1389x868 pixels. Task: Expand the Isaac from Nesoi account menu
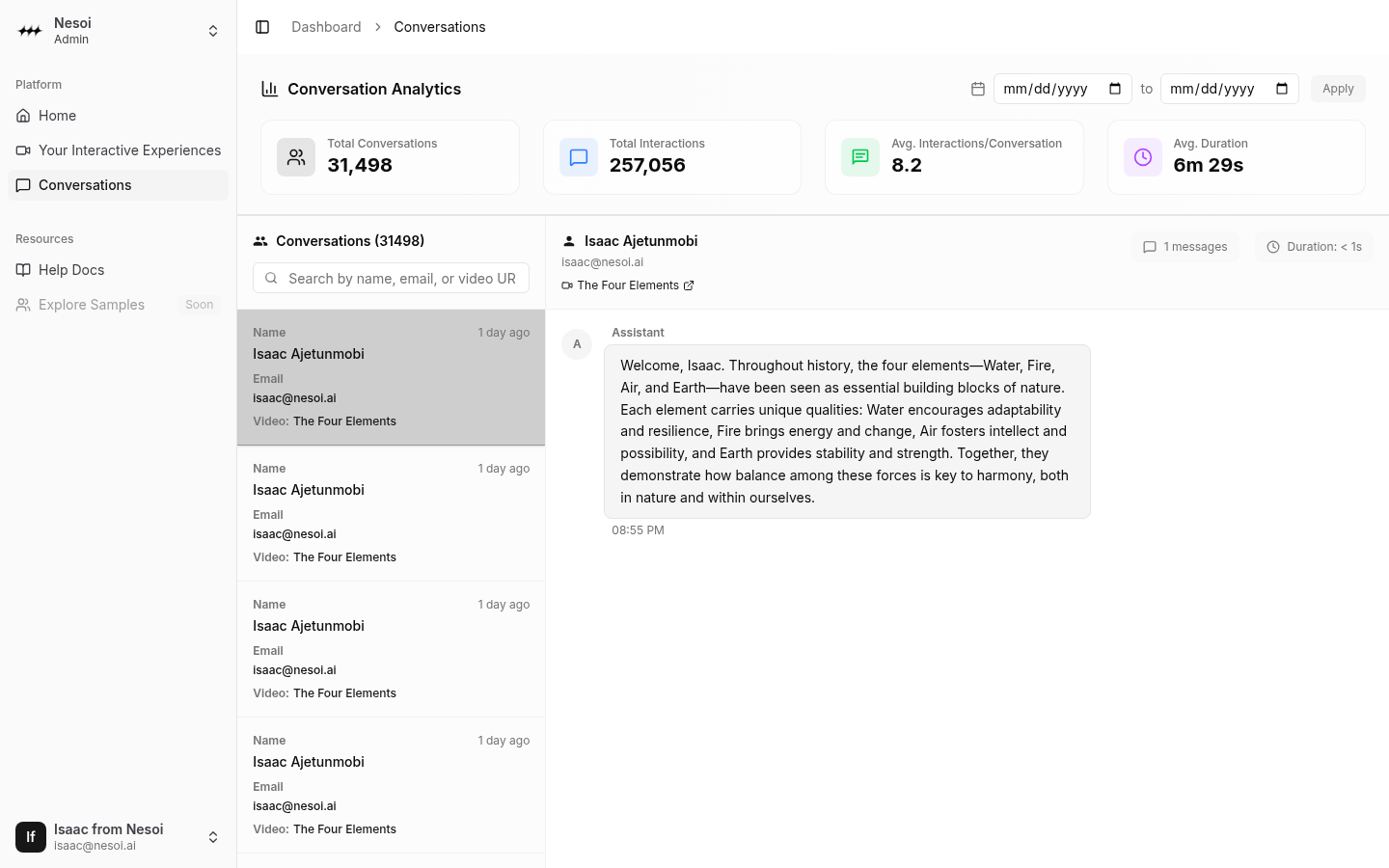(x=213, y=837)
